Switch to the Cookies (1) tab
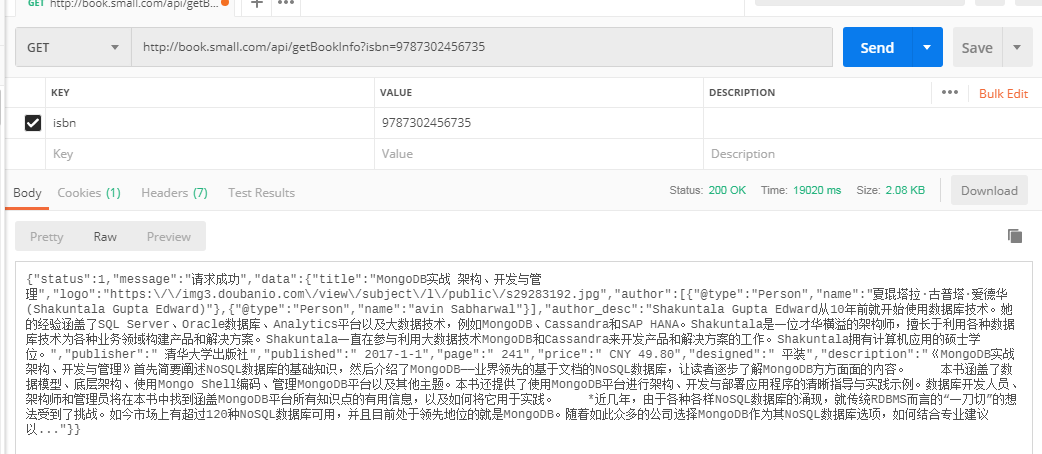This screenshot has height=454, width=1042. click(89, 193)
